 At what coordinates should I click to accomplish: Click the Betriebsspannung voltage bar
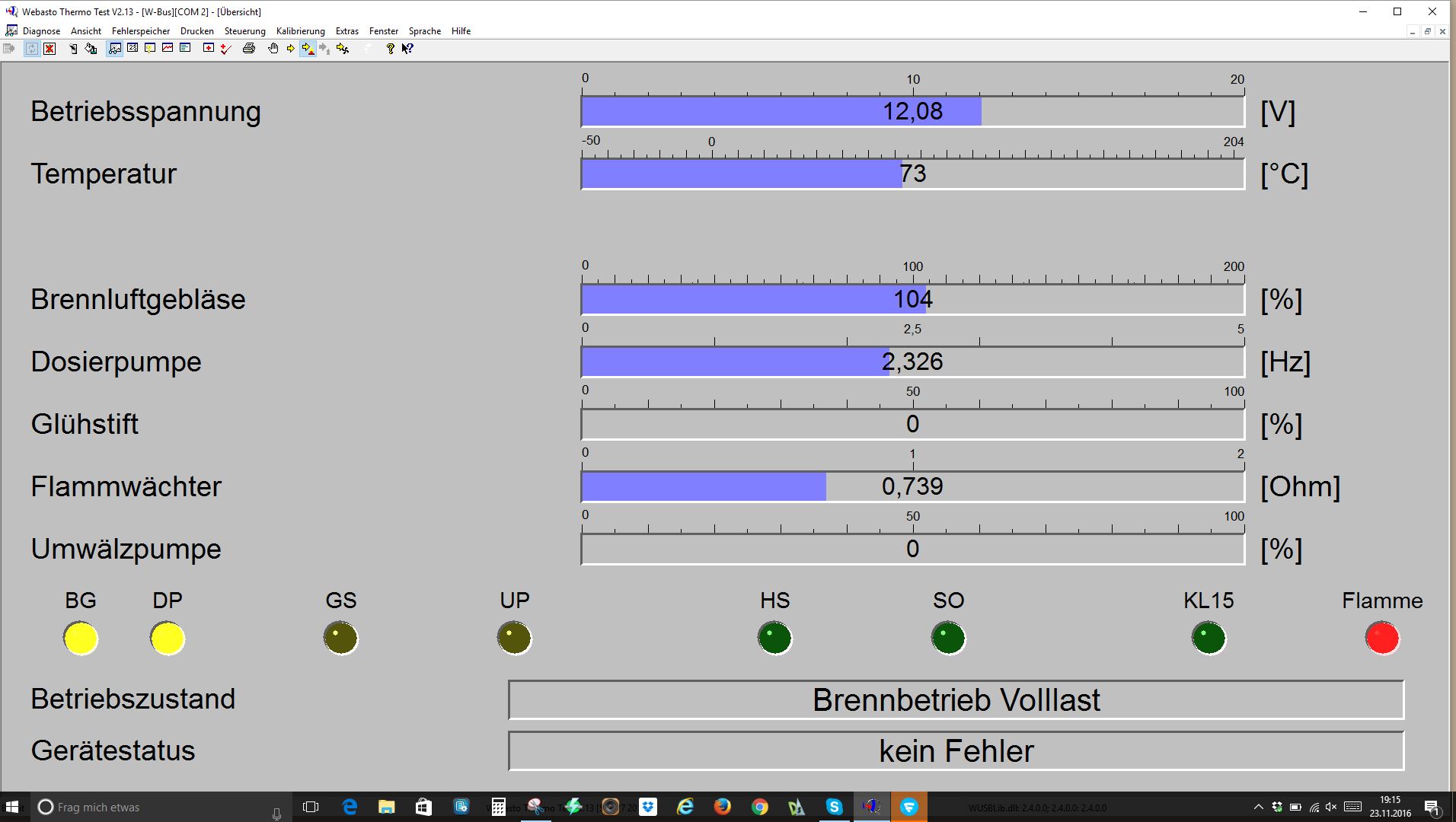pos(912,112)
